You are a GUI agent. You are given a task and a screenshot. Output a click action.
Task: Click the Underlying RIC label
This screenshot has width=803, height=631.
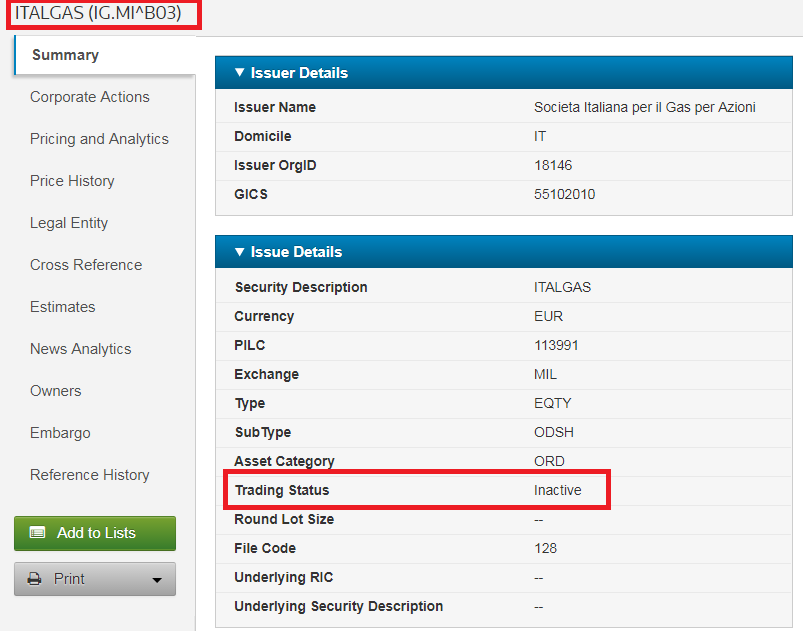click(283, 578)
